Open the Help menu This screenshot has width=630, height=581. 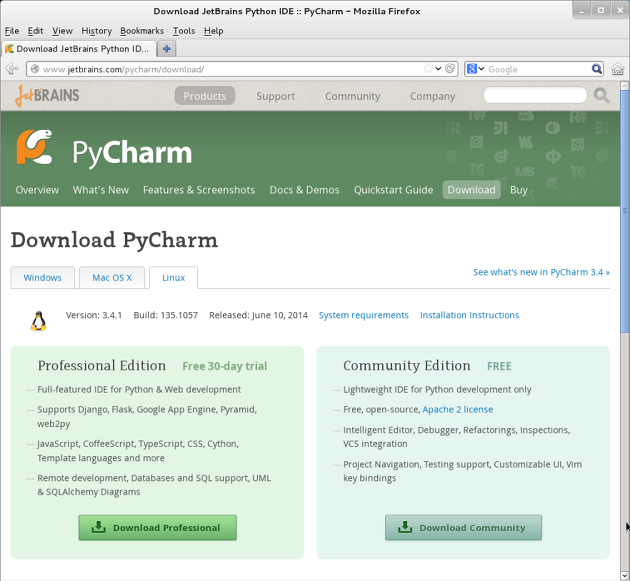213,31
